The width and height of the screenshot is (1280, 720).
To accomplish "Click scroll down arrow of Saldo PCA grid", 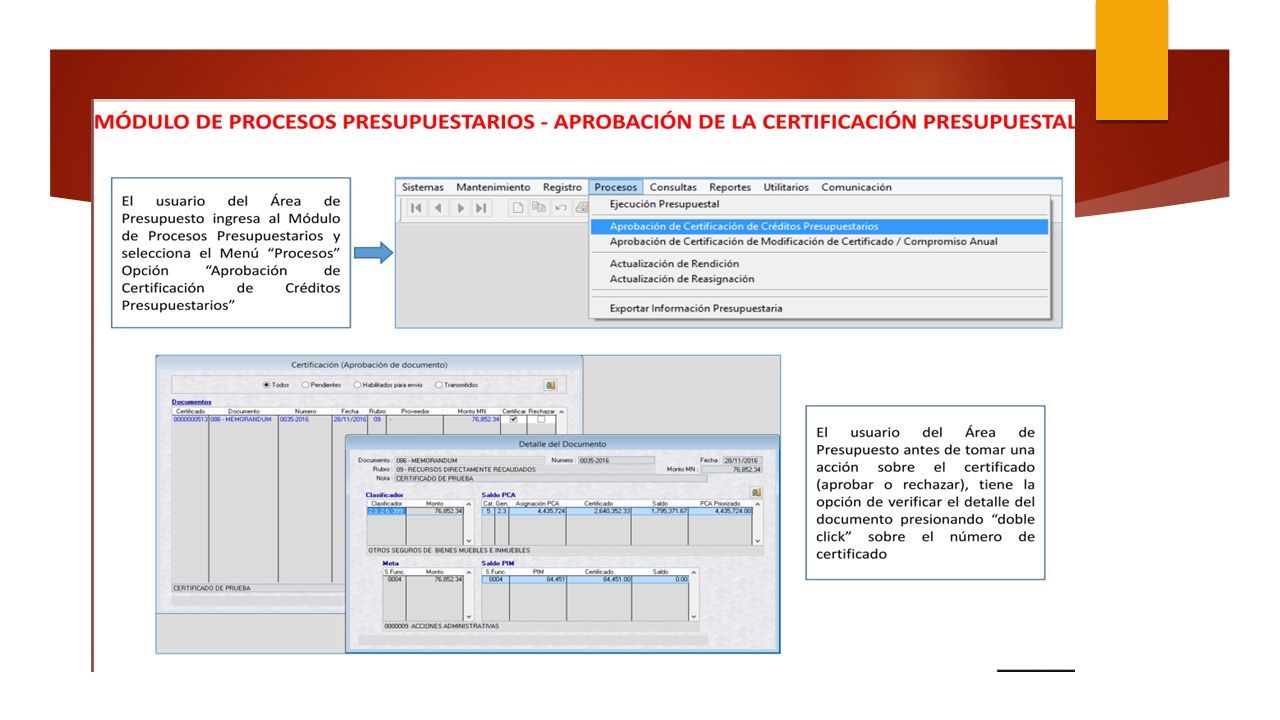I will tap(758, 541).
